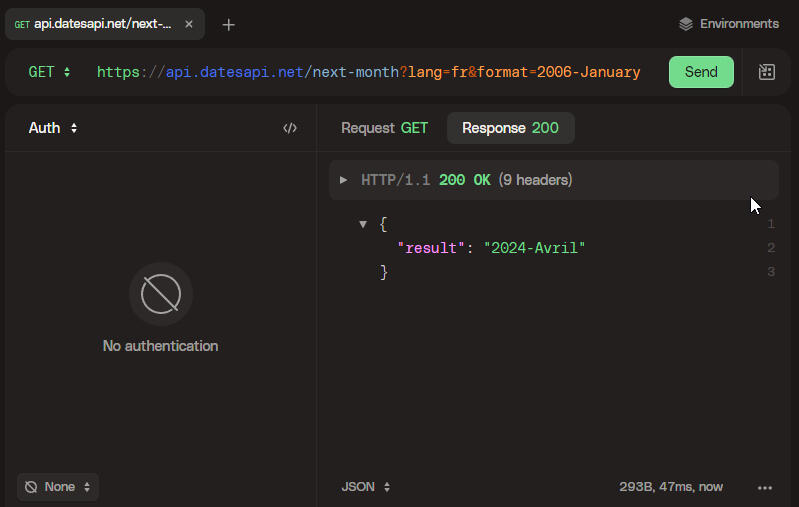The width and height of the screenshot is (799, 507).
Task: Click the response size and time status
Action: tap(671, 487)
